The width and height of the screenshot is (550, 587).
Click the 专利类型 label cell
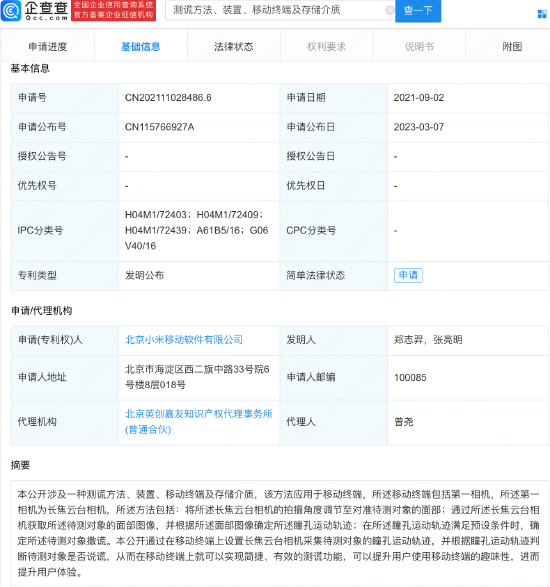click(x=65, y=276)
